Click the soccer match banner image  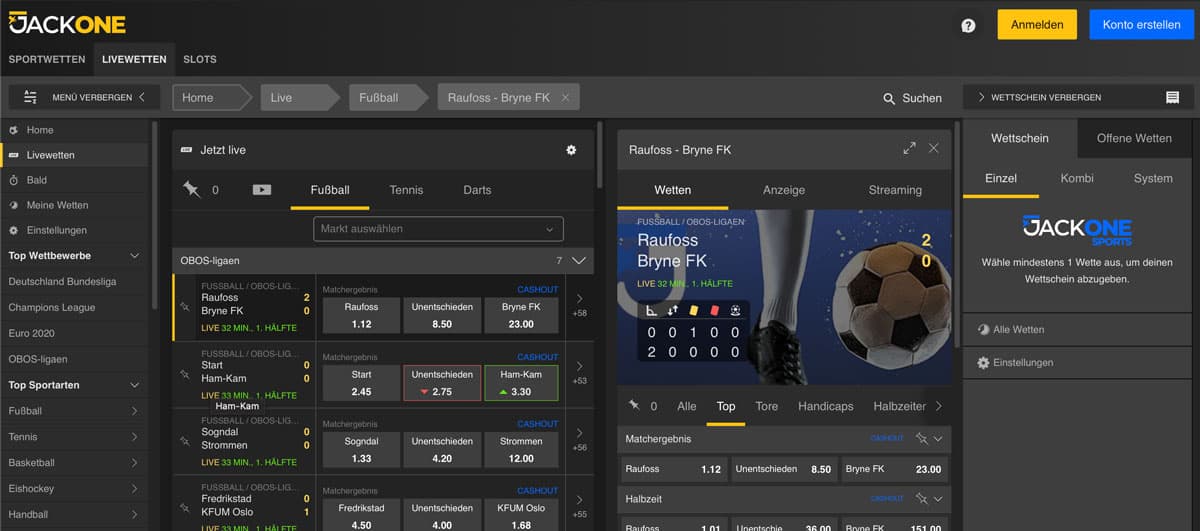click(x=784, y=297)
